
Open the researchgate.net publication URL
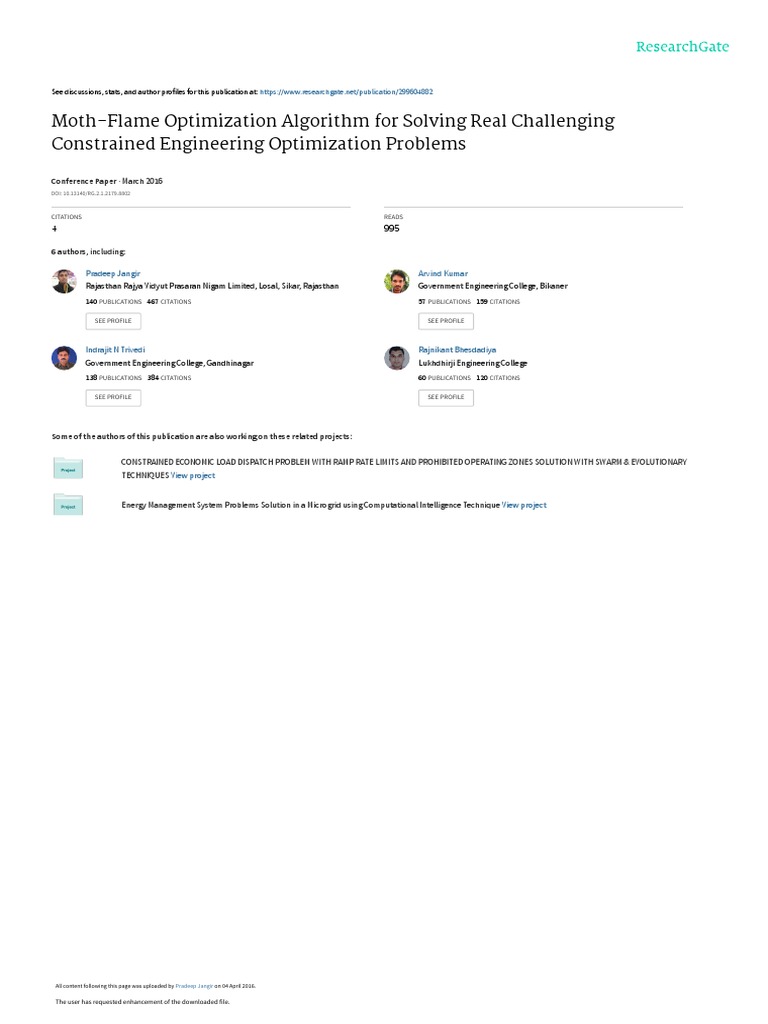[346, 91]
